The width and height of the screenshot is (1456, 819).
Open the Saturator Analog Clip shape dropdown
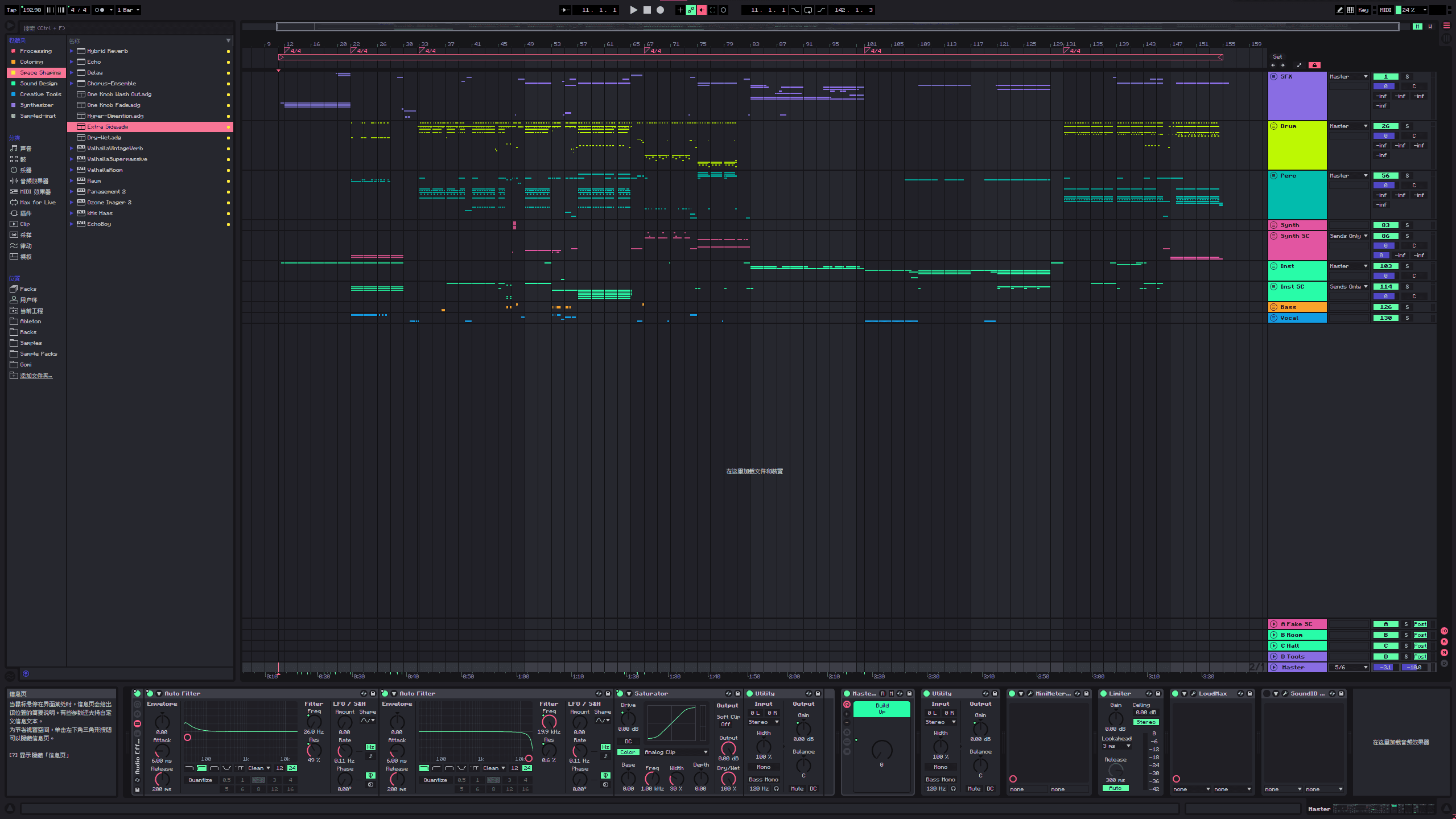[x=676, y=752]
